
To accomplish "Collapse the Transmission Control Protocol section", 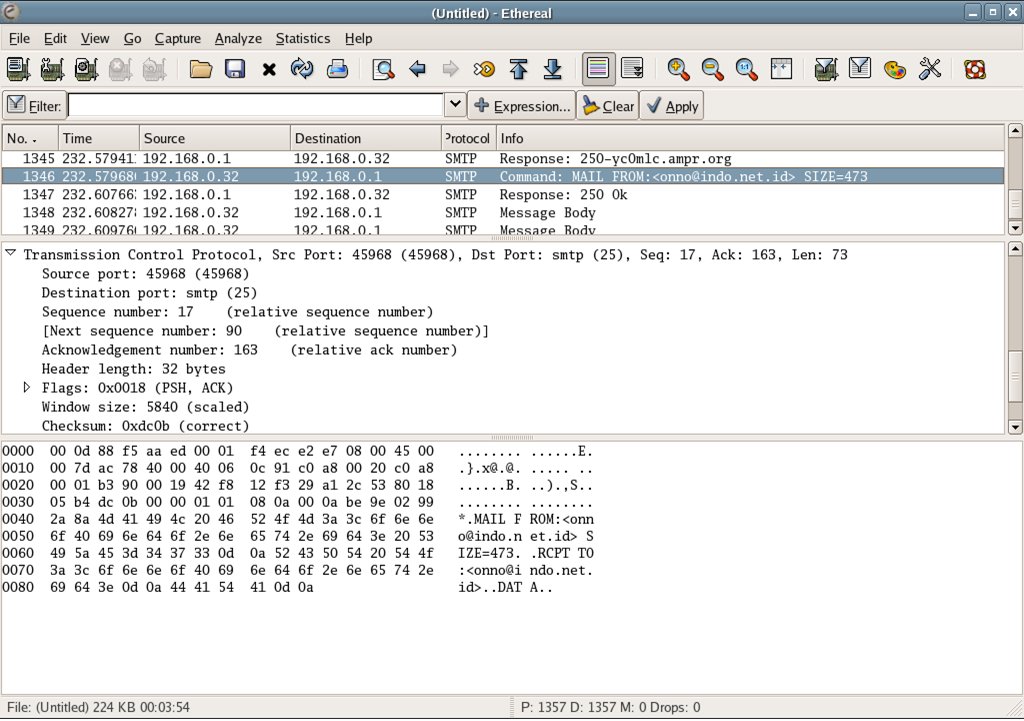I will point(11,255).
